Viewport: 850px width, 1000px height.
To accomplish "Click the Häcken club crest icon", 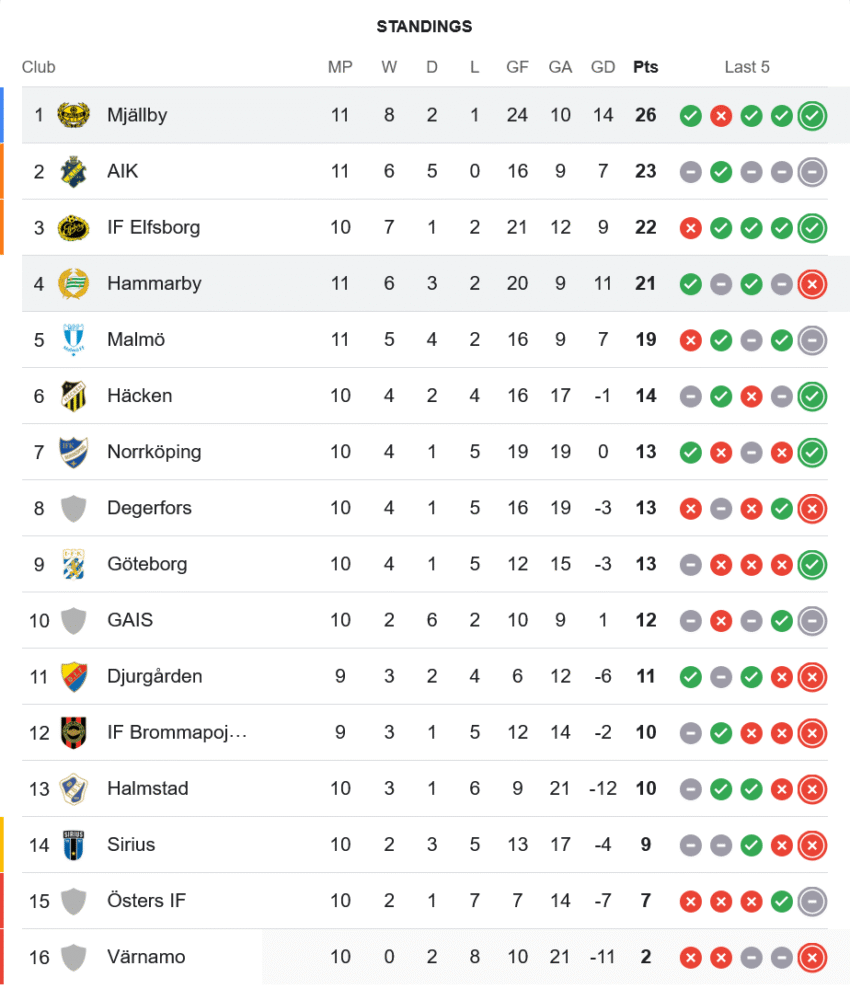I will click(73, 395).
